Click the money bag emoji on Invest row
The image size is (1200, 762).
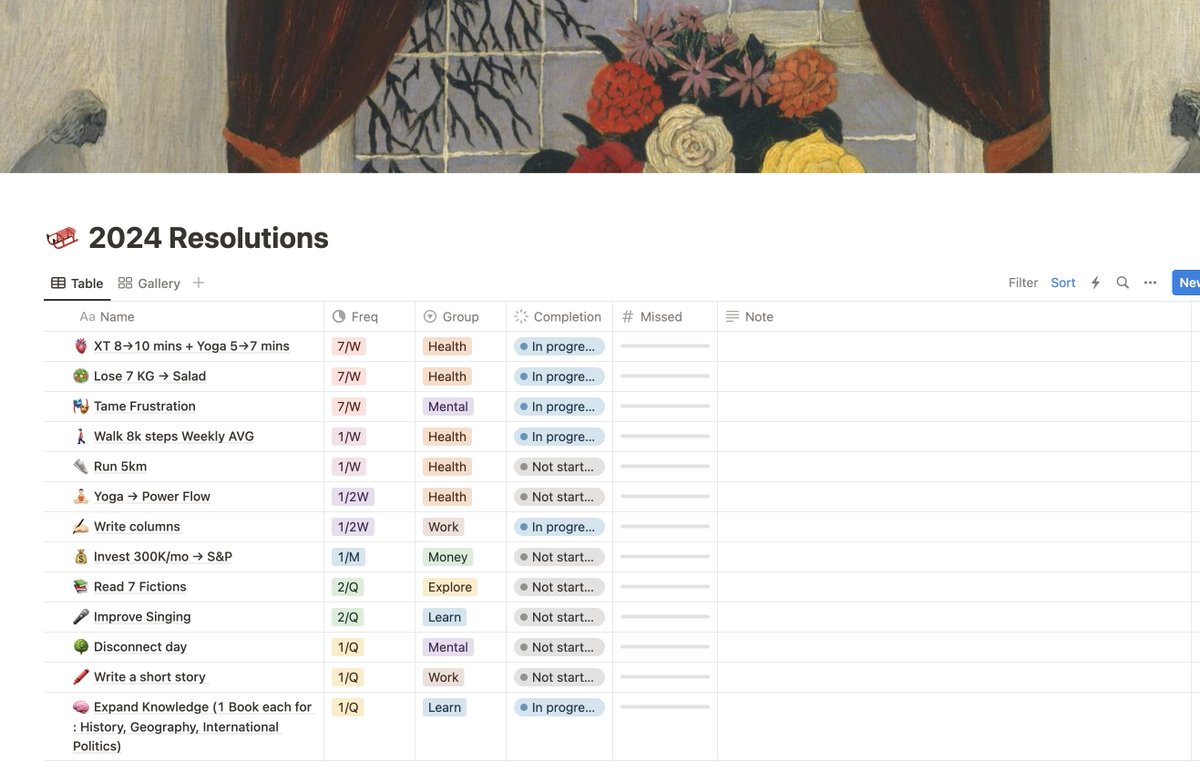pyautogui.click(x=81, y=556)
